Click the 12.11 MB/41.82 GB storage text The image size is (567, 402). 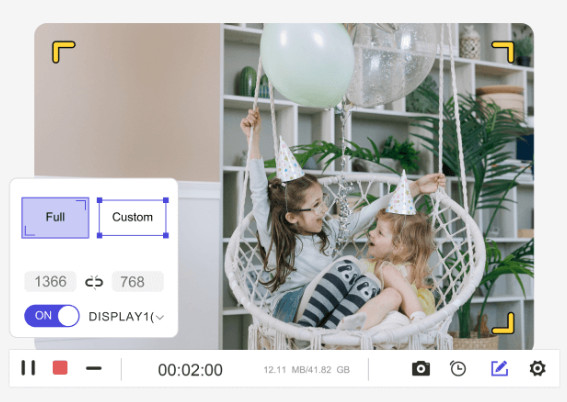[x=307, y=370]
